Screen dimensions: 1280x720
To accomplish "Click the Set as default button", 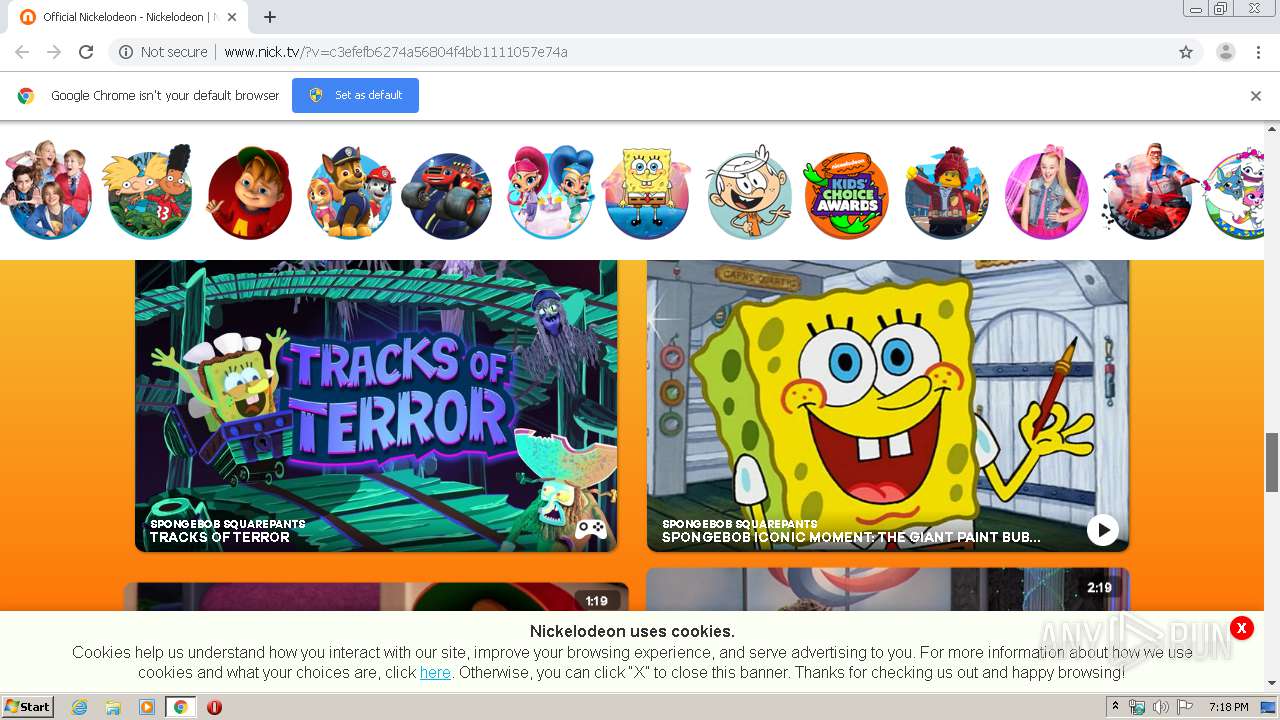I will 355,95.
